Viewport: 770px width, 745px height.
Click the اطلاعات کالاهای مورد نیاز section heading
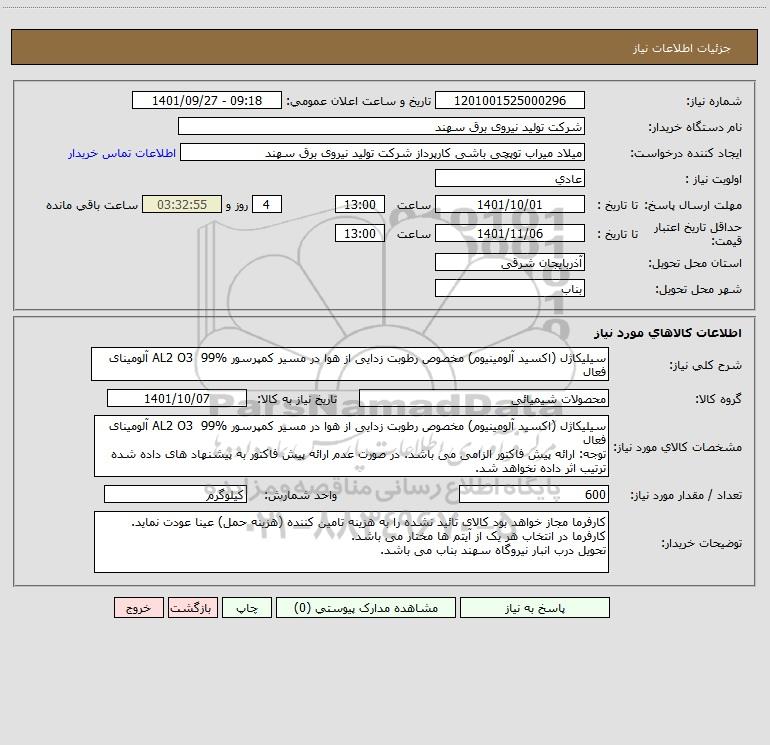pos(668,333)
